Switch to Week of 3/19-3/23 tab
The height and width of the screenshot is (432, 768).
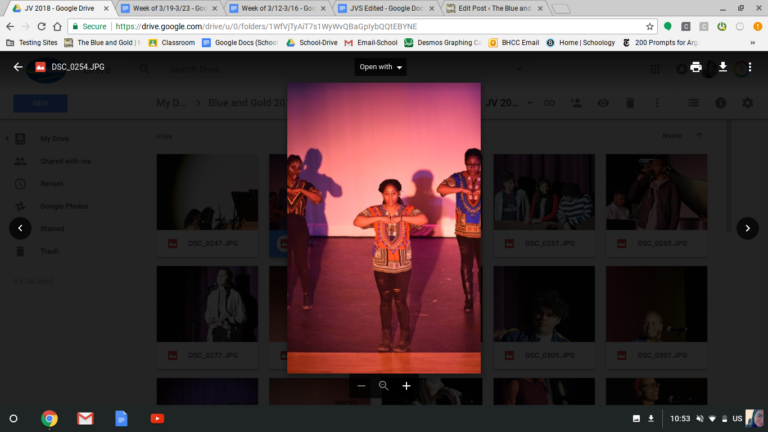click(169, 8)
